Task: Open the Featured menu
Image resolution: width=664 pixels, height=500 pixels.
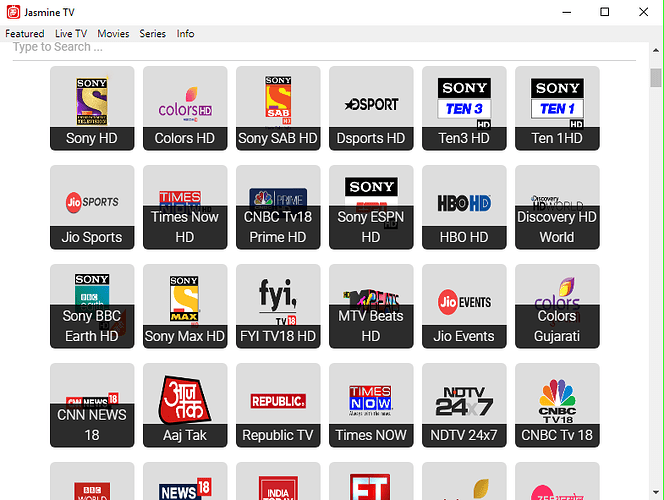Action: 25,33
